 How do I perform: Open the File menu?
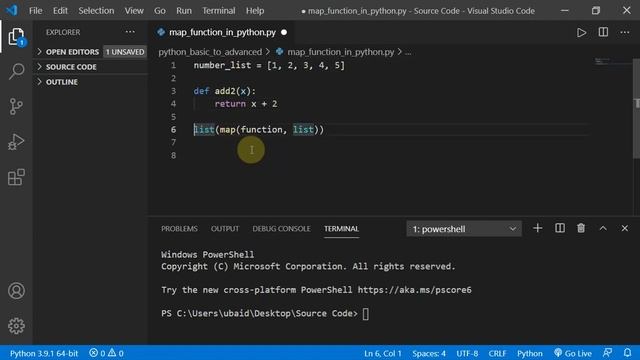click(x=36, y=11)
